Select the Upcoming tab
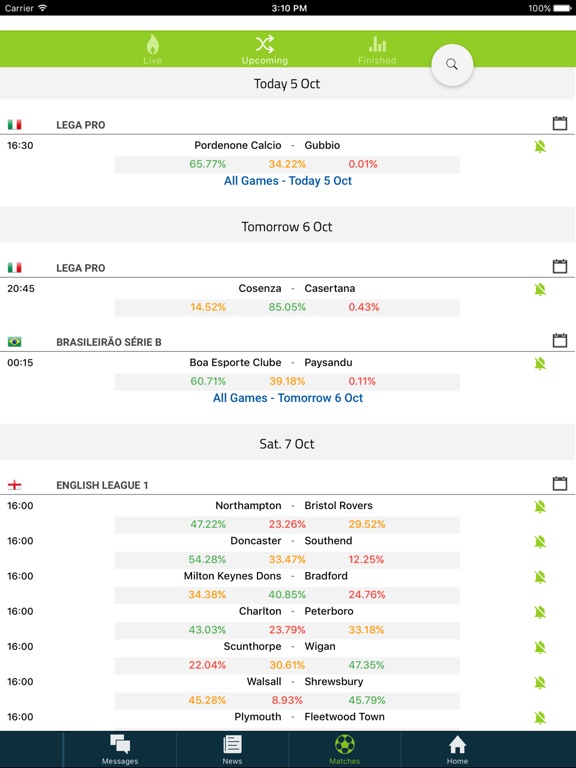This screenshot has height=768, width=576. (x=264, y=49)
